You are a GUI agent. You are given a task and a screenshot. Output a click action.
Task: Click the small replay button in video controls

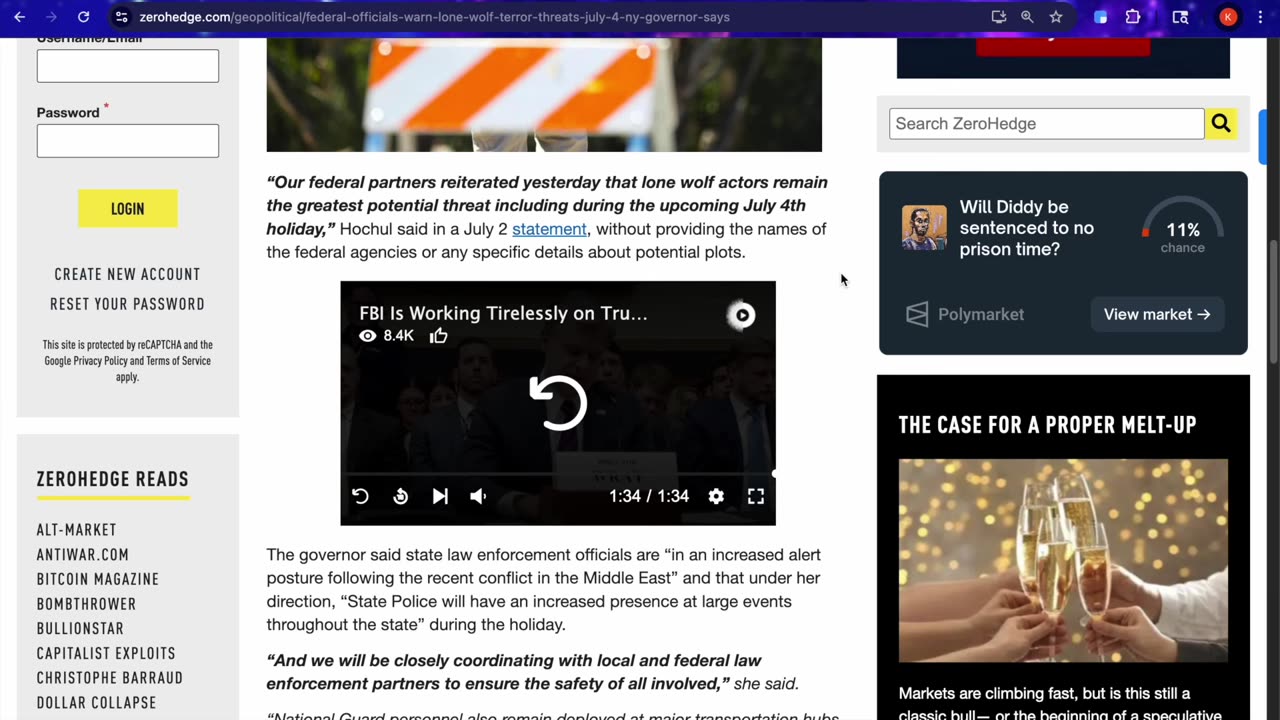[360, 496]
